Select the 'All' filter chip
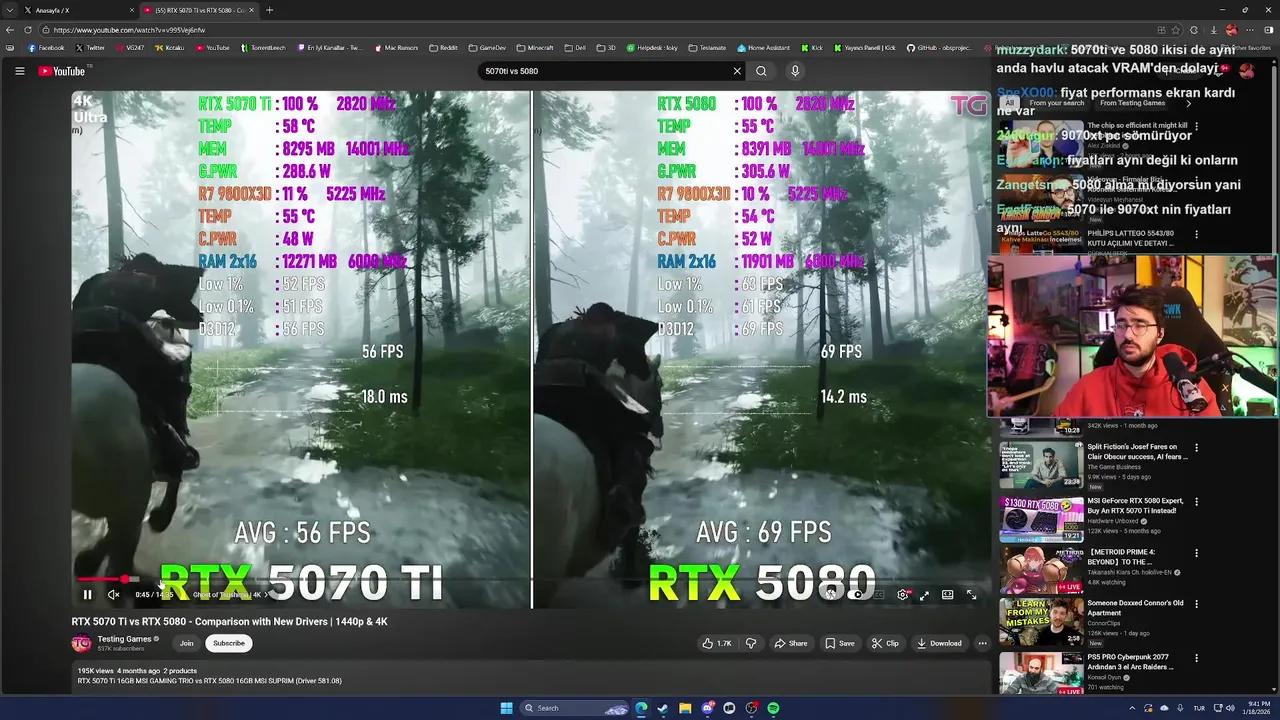The image size is (1280, 720). pyautogui.click(x=1009, y=103)
